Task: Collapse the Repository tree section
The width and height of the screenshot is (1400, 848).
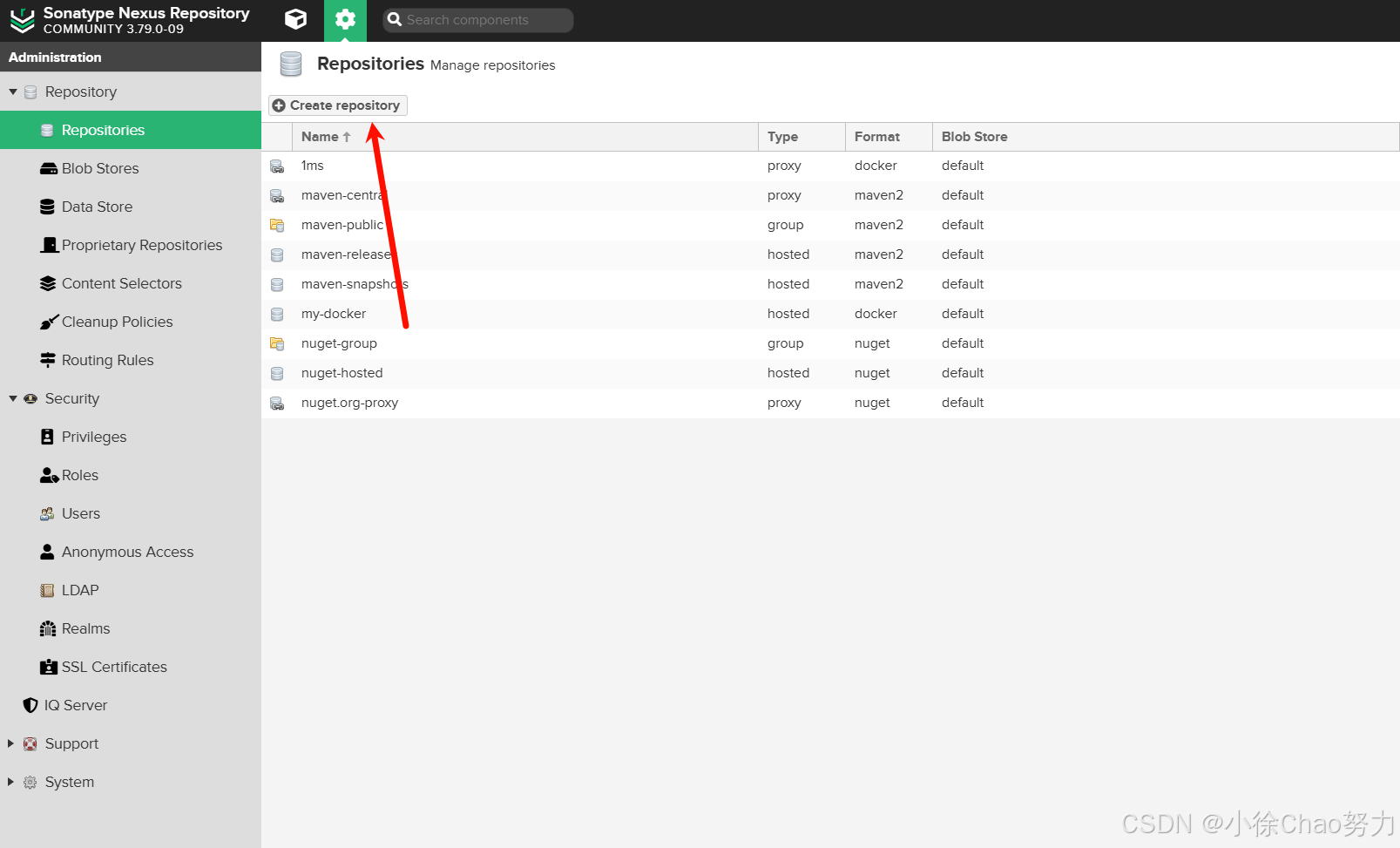Action: (x=13, y=92)
